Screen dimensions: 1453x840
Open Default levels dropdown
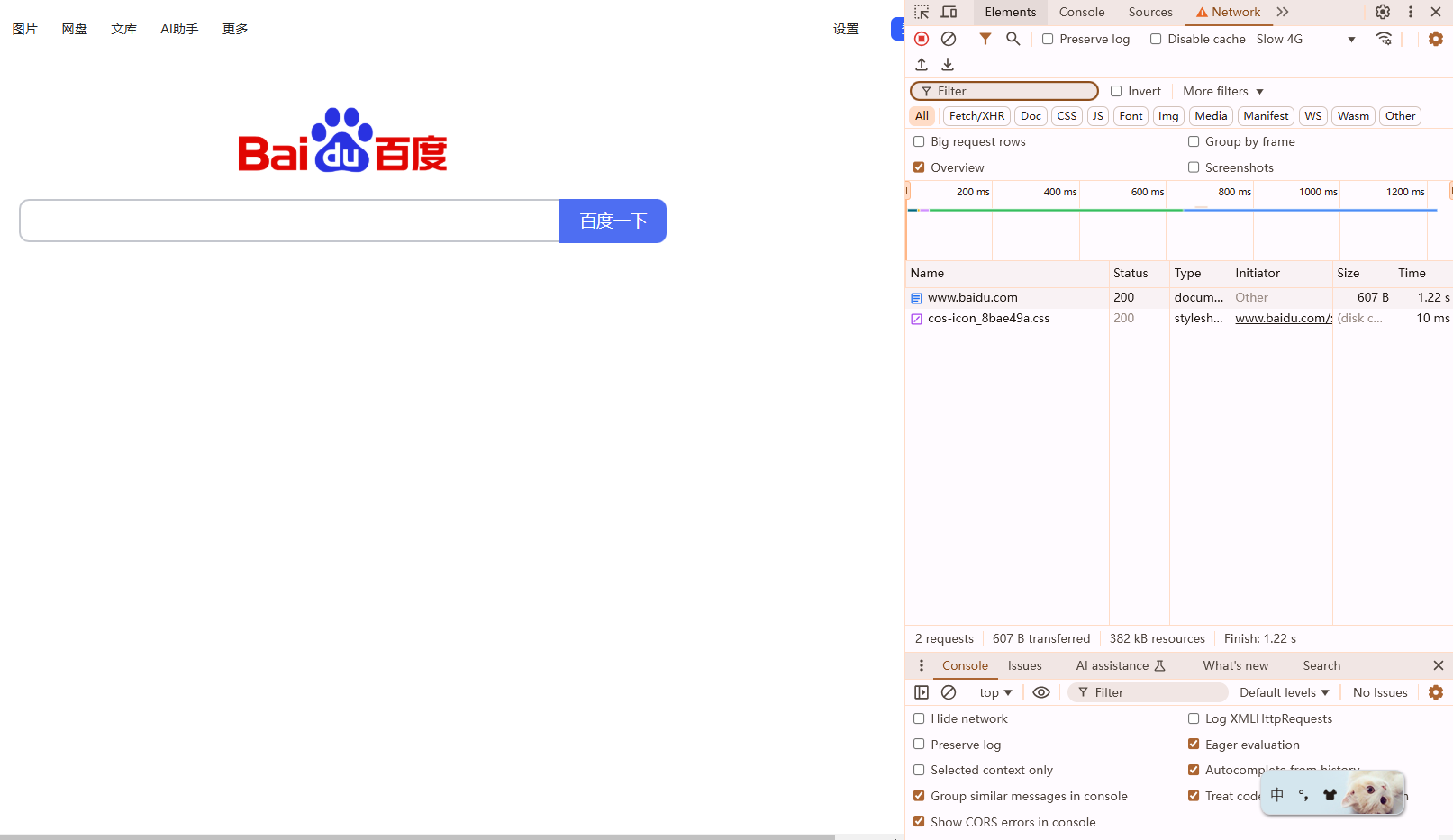click(1285, 692)
